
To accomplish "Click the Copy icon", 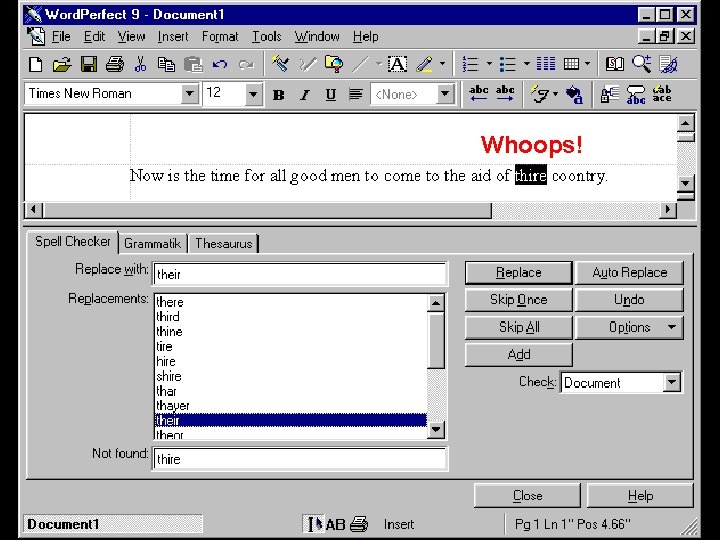I will click(166, 64).
